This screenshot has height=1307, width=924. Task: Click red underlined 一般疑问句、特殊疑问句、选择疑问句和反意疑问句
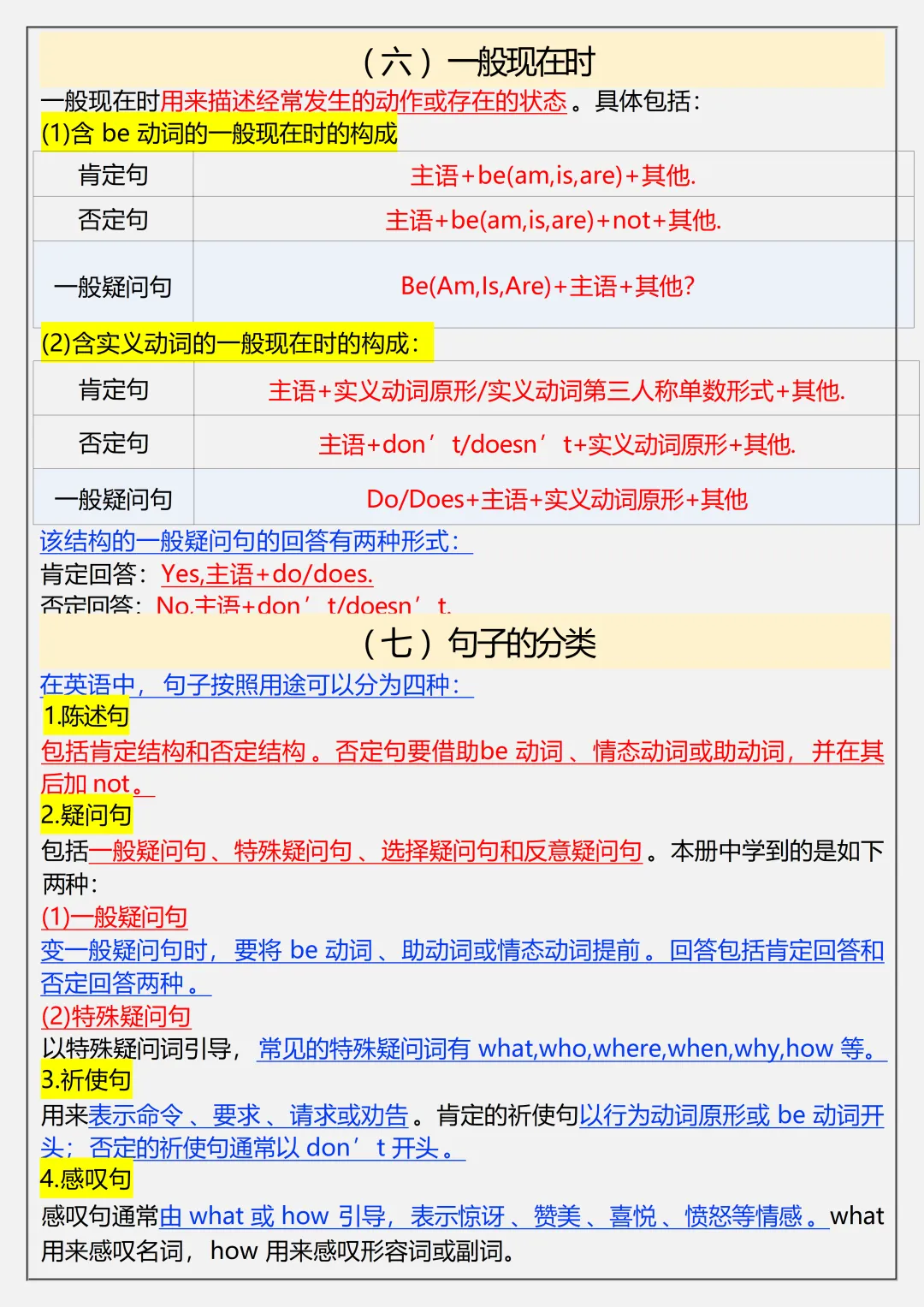(x=365, y=851)
